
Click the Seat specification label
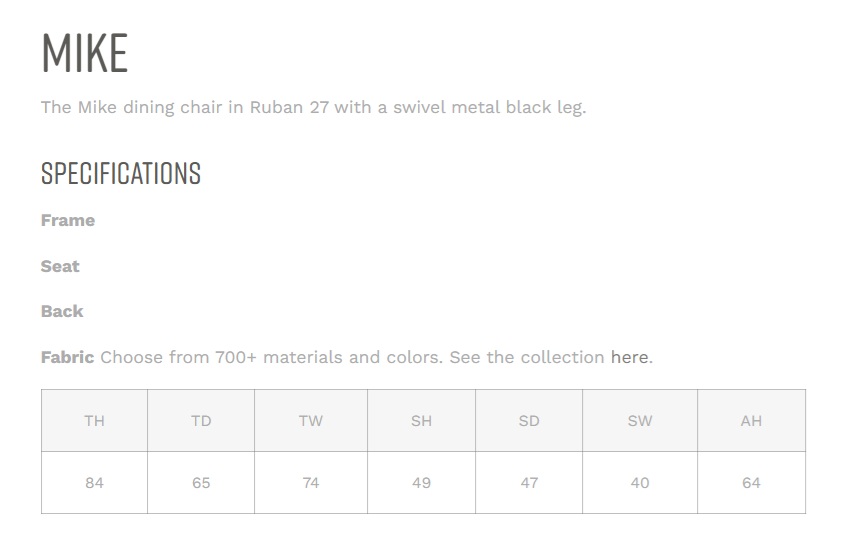pos(60,266)
